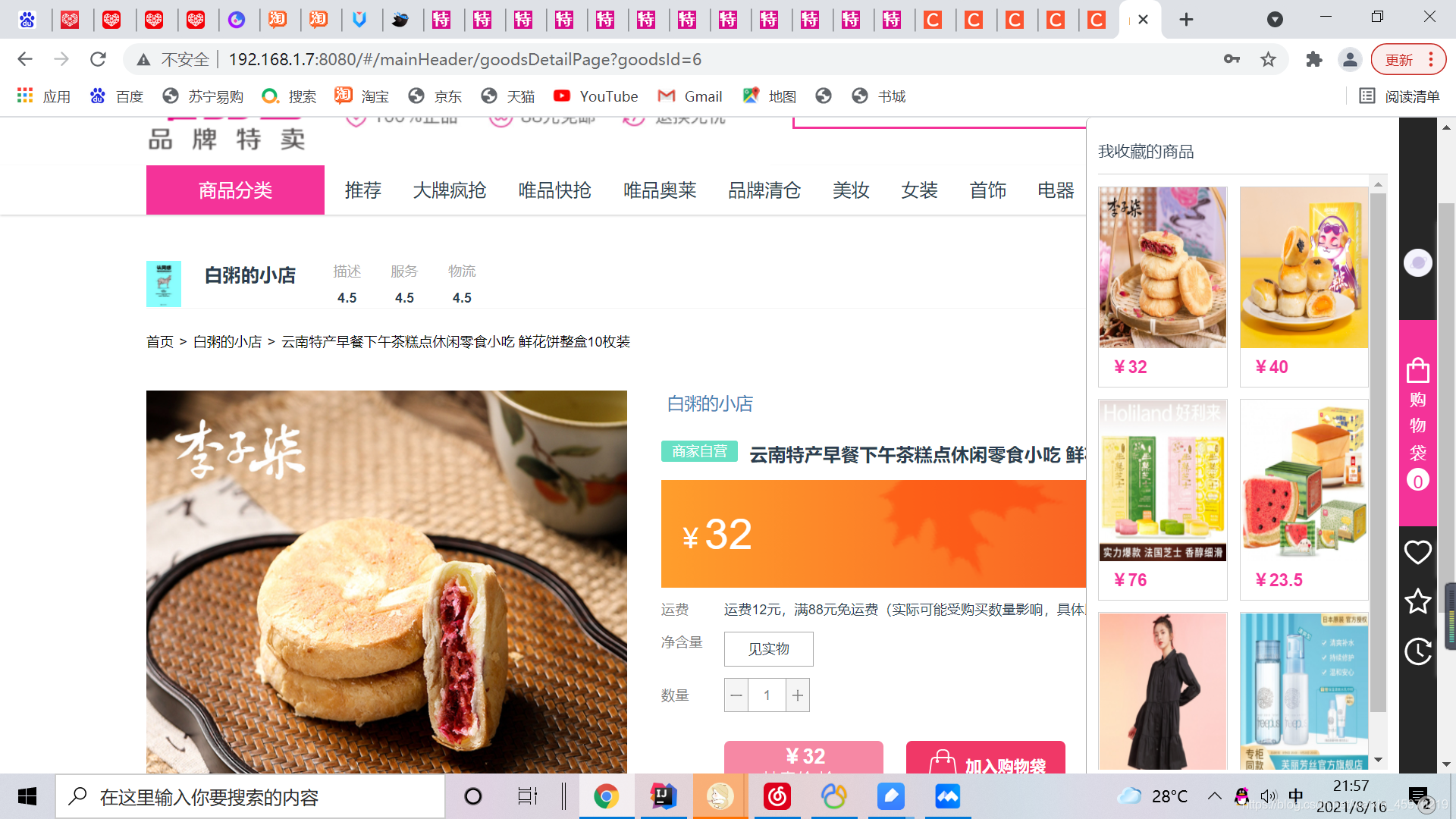Click the password key icon in address bar
Viewport: 1456px width, 819px height.
click(x=1232, y=58)
